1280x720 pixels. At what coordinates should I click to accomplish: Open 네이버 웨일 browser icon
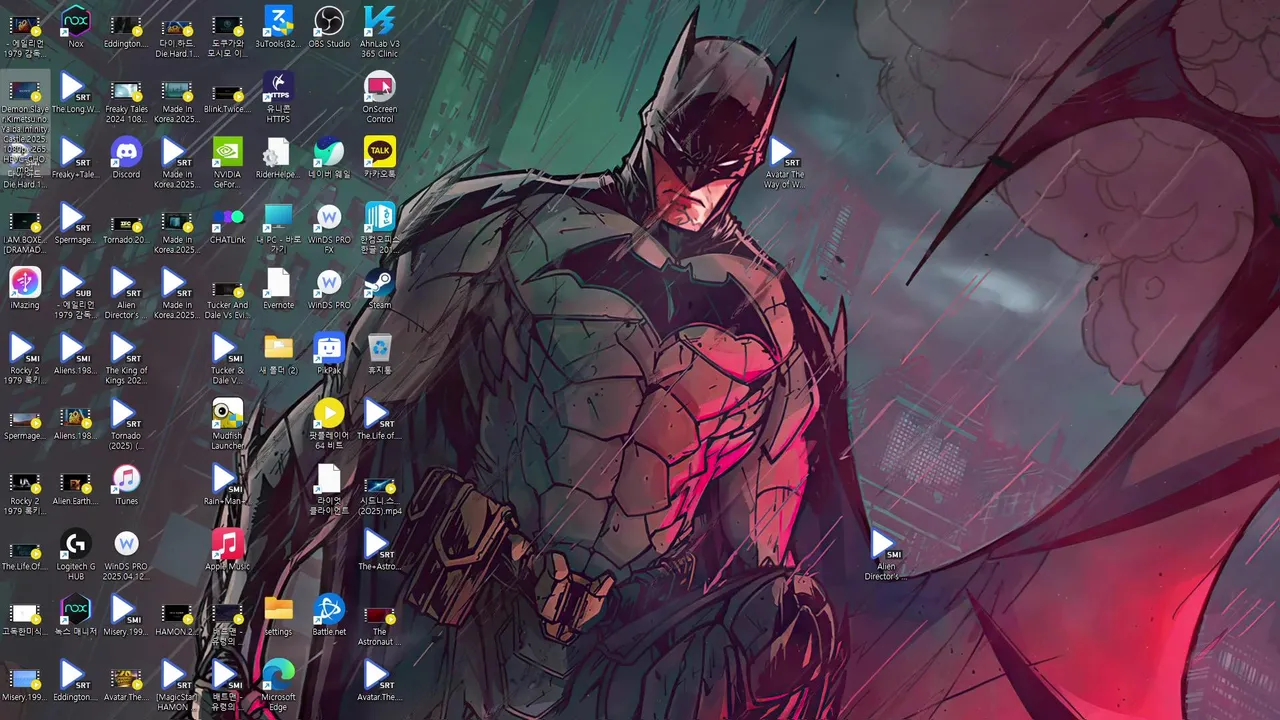pos(329,158)
